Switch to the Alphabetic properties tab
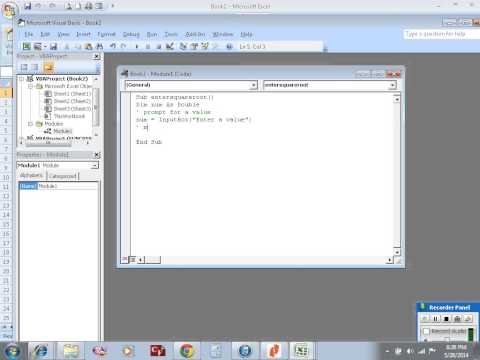The height and width of the screenshot is (360, 480). click(x=31, y=175)
